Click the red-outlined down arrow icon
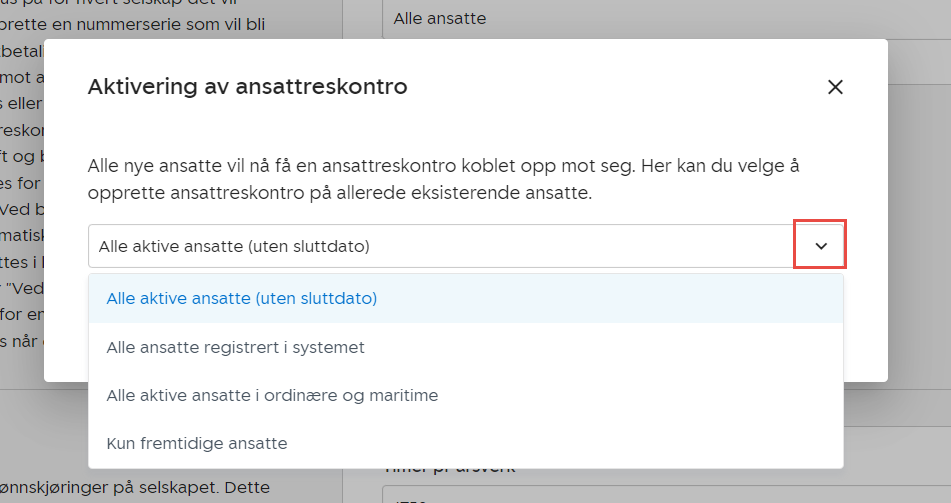 820,246
